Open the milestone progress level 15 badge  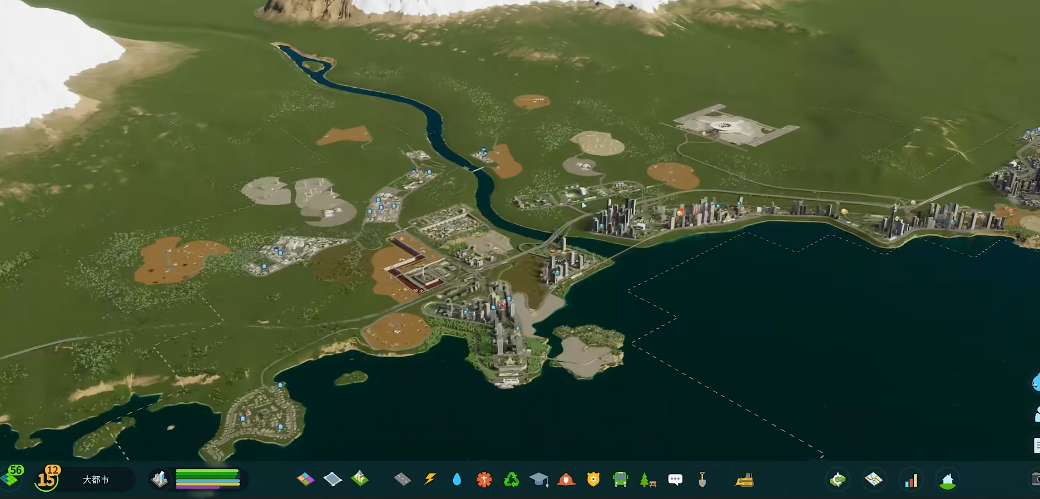pos(47,478)
